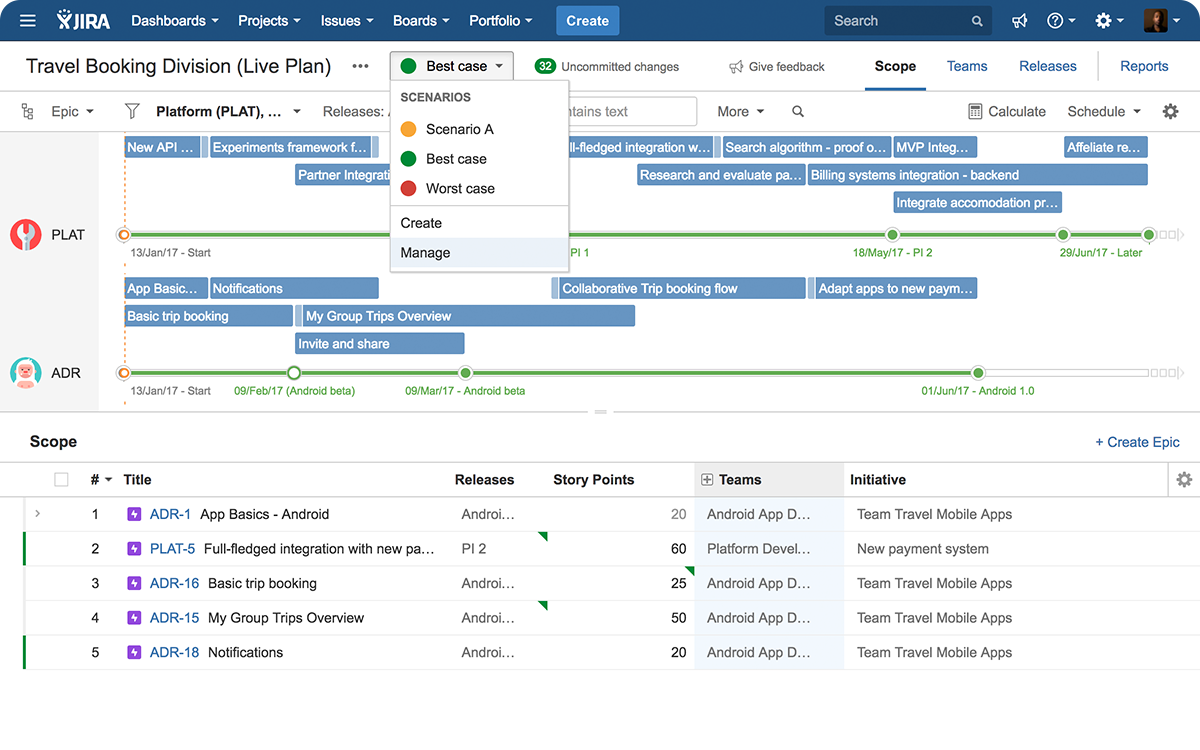Open schedule settings gear icon
The image size is (1200, 750).
pos(1170,111)
